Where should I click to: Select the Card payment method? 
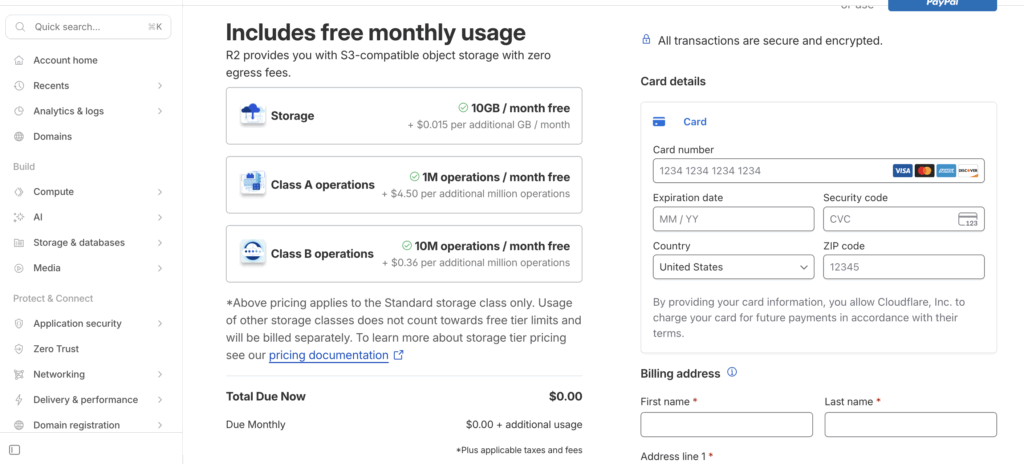pos(694,122)
